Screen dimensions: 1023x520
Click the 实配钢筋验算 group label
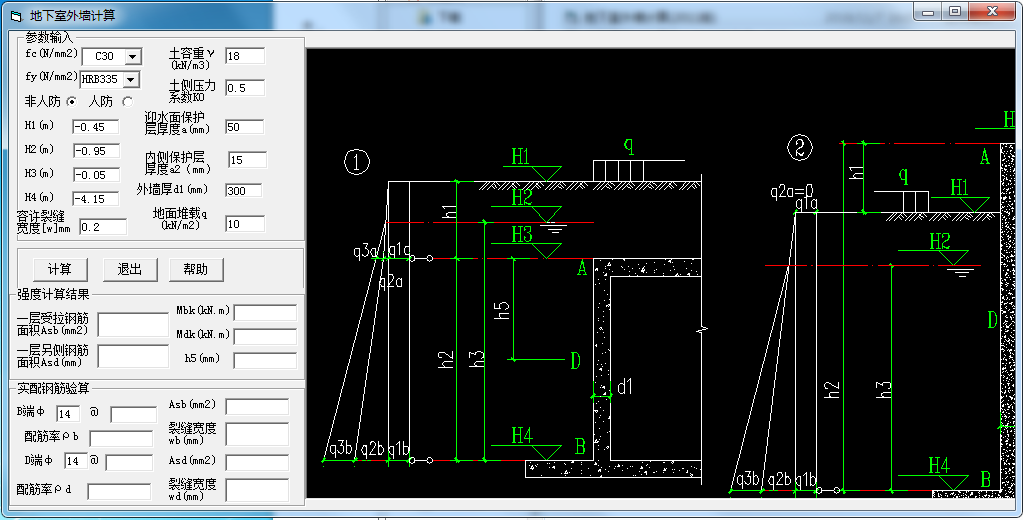coord(53,388)
